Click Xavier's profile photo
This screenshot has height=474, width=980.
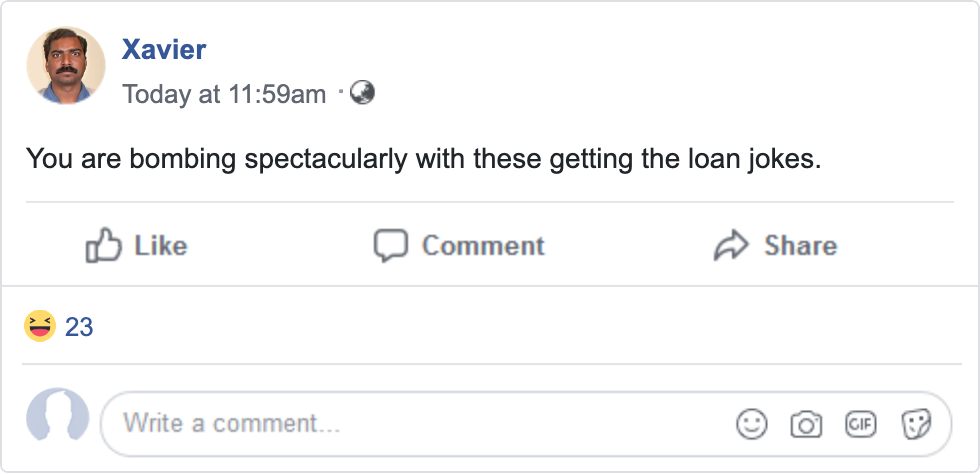pos(65,66)
